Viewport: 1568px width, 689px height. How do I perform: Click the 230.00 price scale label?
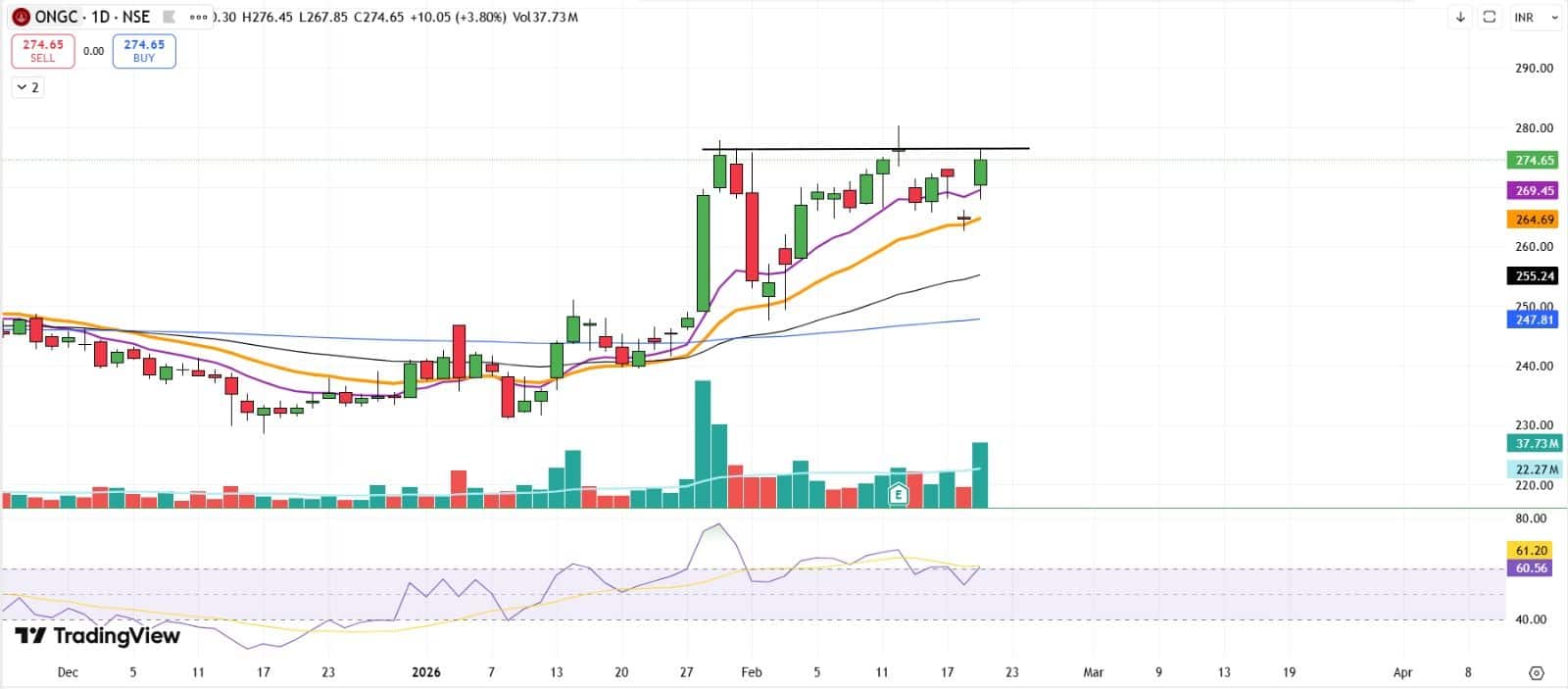pyautogui.click(x=1534, y=425)
